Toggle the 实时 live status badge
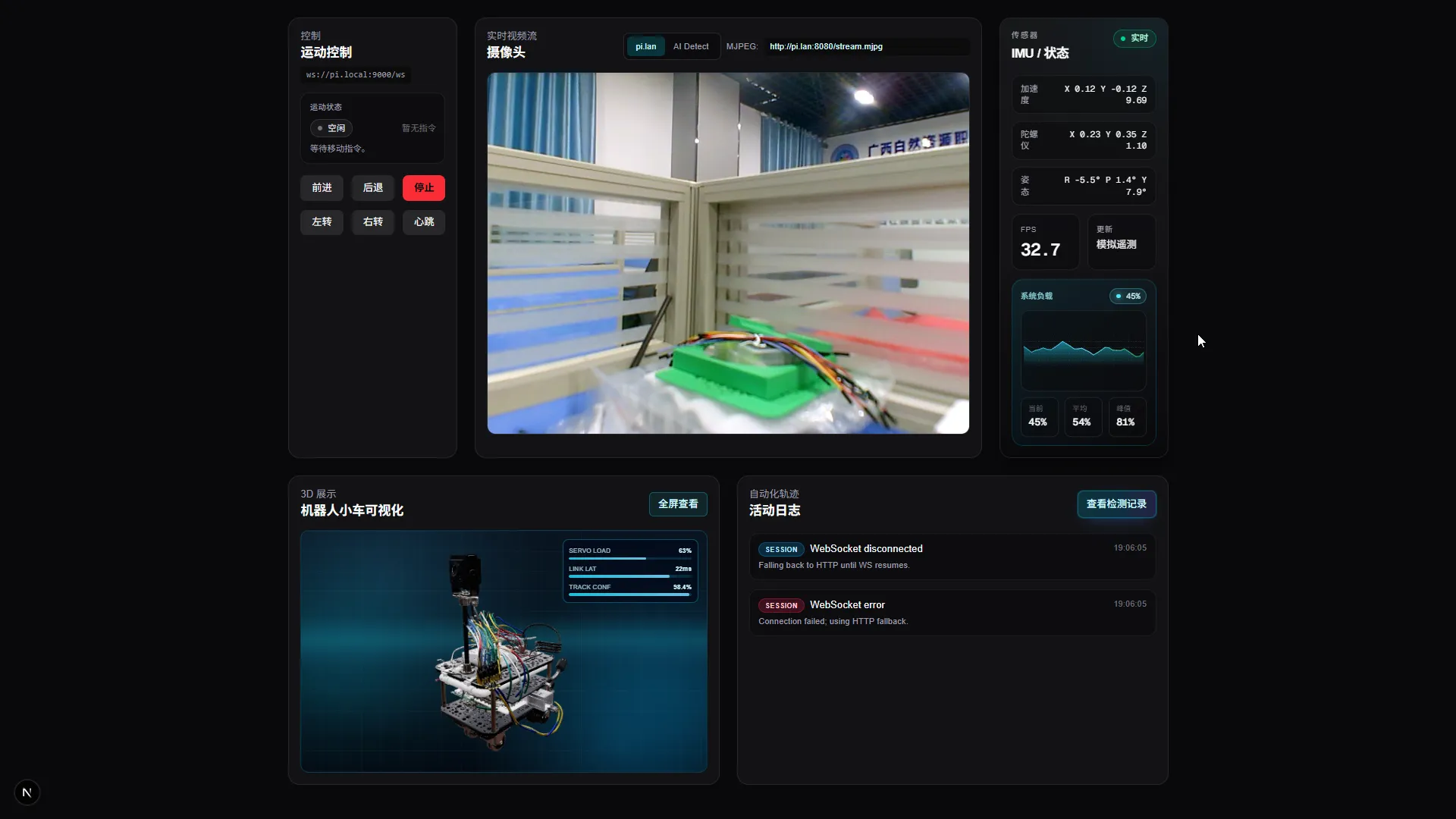Viewport: 1456px width, 819px height. 1134,38
